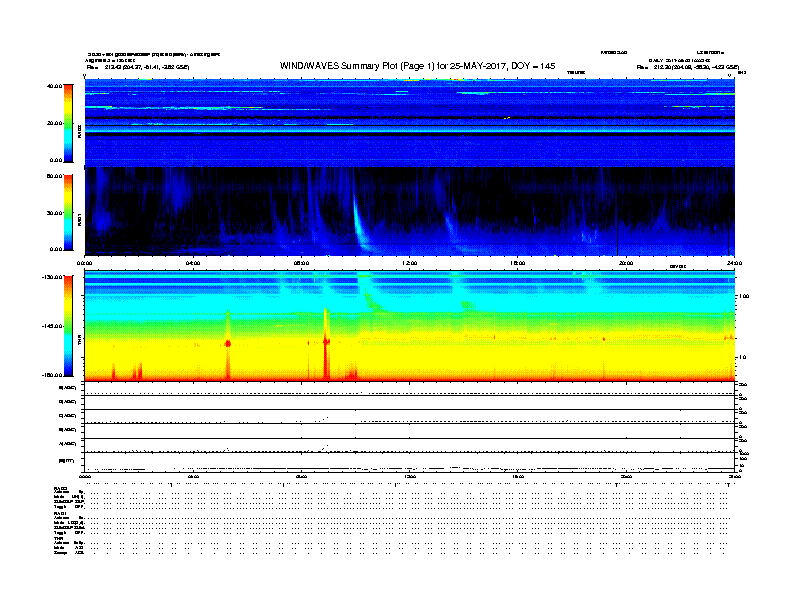Click the 40.00 tick on RAD2 scale
The height and width of the screenshot is (612, 792).
tap(52, 86)
